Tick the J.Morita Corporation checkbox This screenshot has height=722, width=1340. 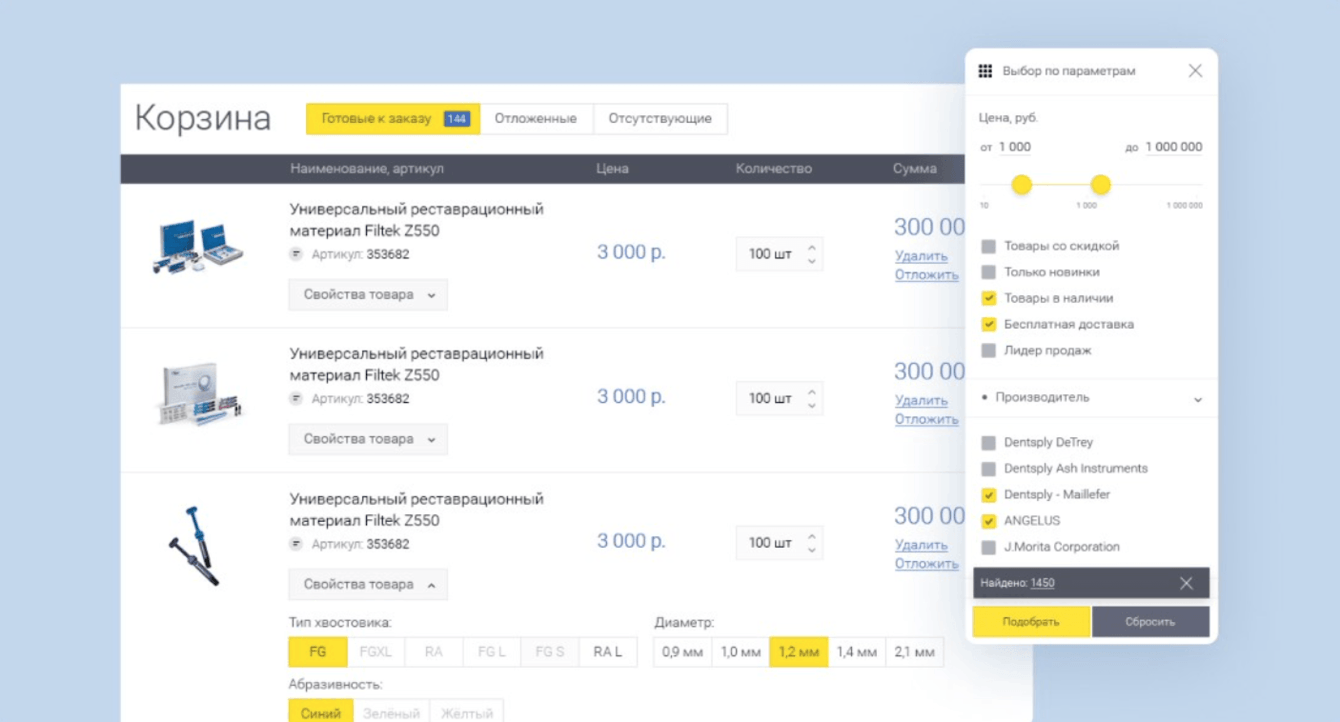(989, 547)
